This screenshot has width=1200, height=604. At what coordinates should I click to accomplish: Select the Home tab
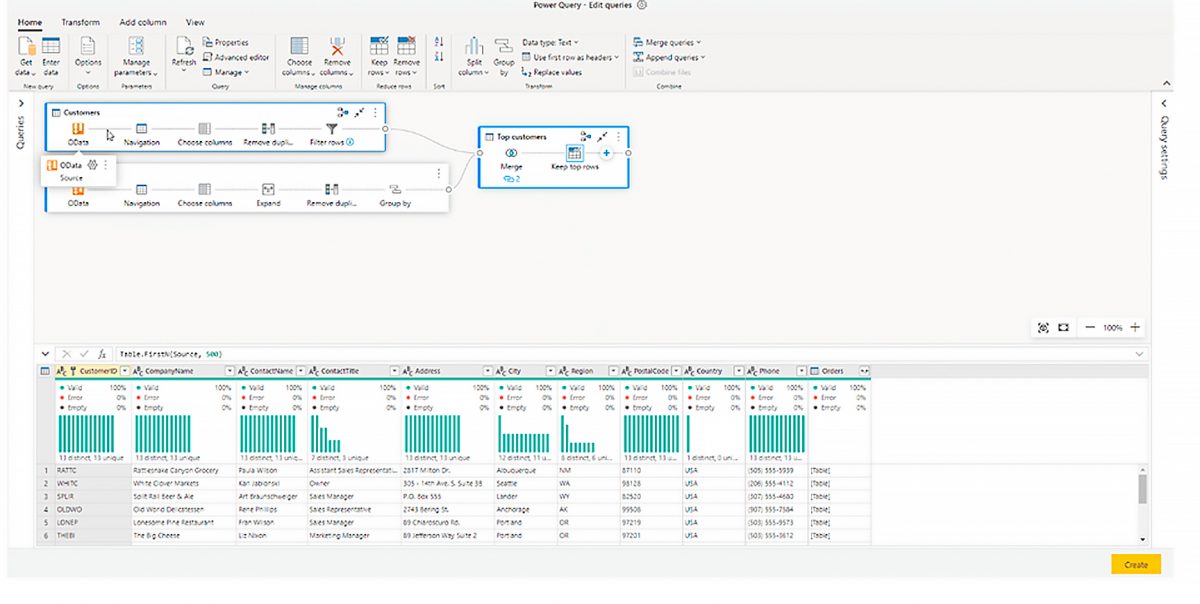30,22
